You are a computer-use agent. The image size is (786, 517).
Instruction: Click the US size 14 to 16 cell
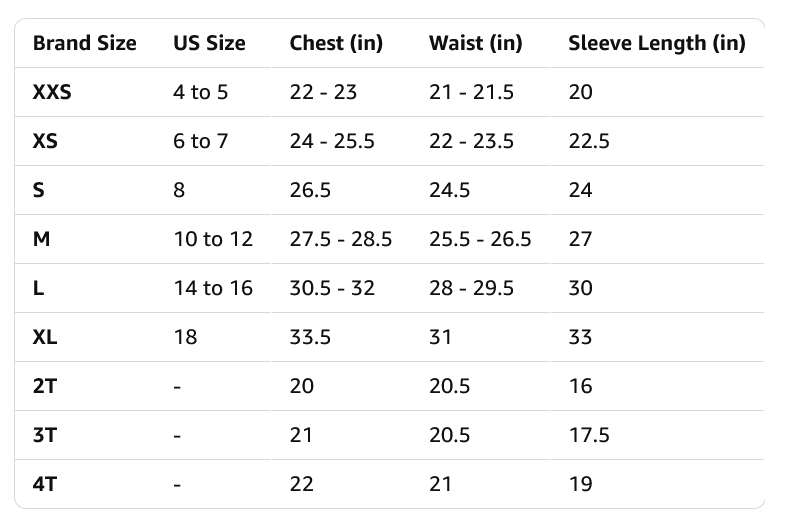click(x=213, y=289)
